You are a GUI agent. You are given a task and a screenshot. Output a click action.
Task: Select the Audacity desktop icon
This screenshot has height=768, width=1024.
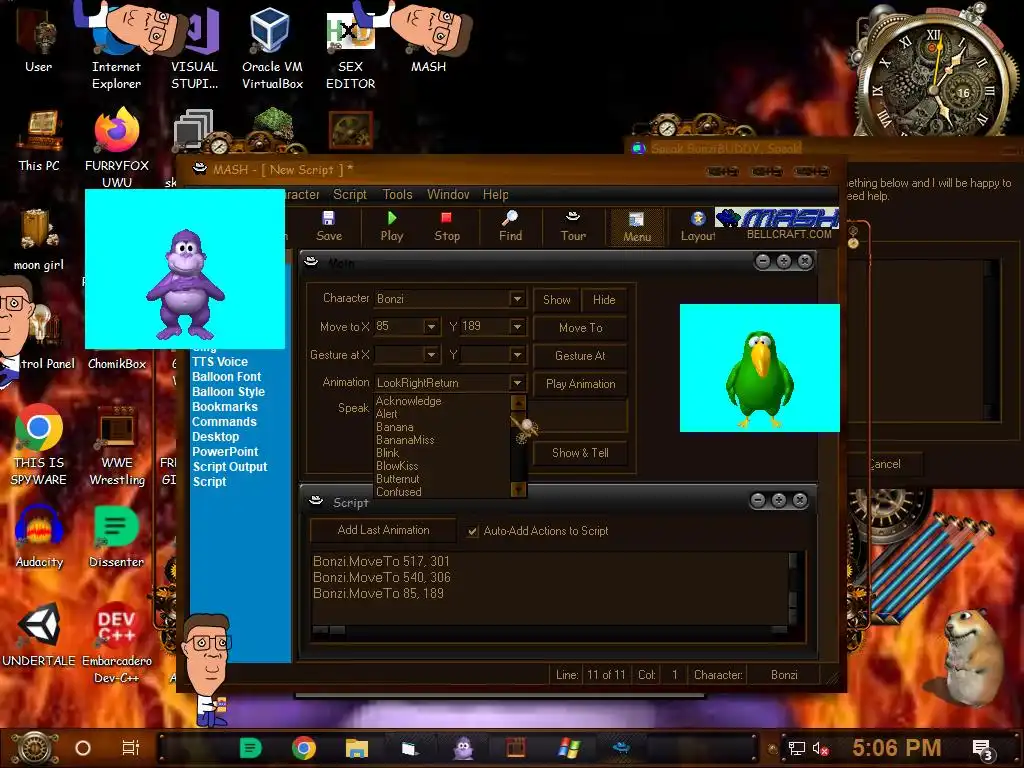39,537
